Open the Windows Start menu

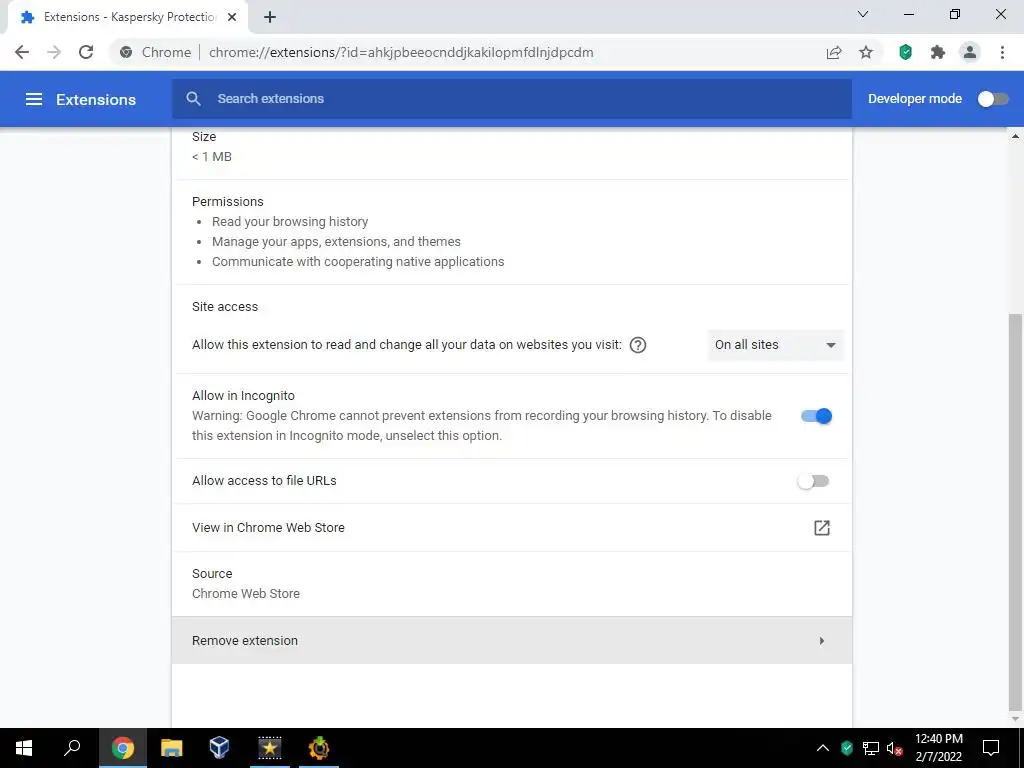click(24, 748)
